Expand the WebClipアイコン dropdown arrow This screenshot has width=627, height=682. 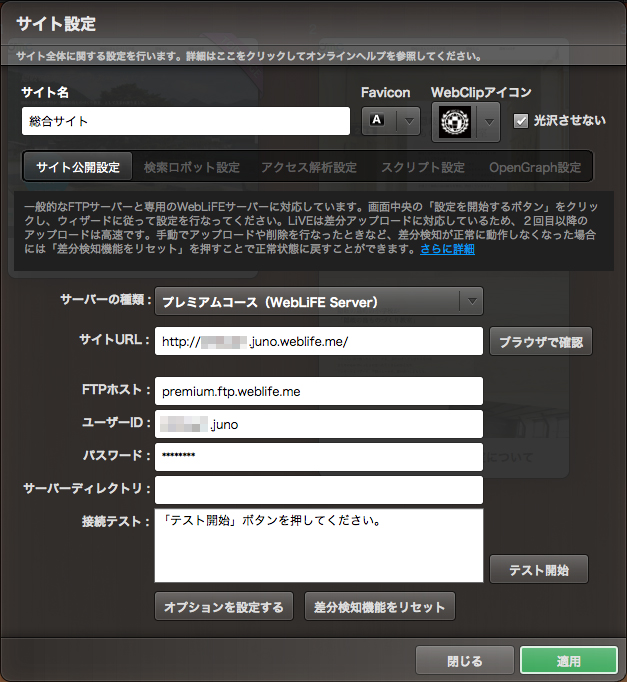(x=489, y=122)
